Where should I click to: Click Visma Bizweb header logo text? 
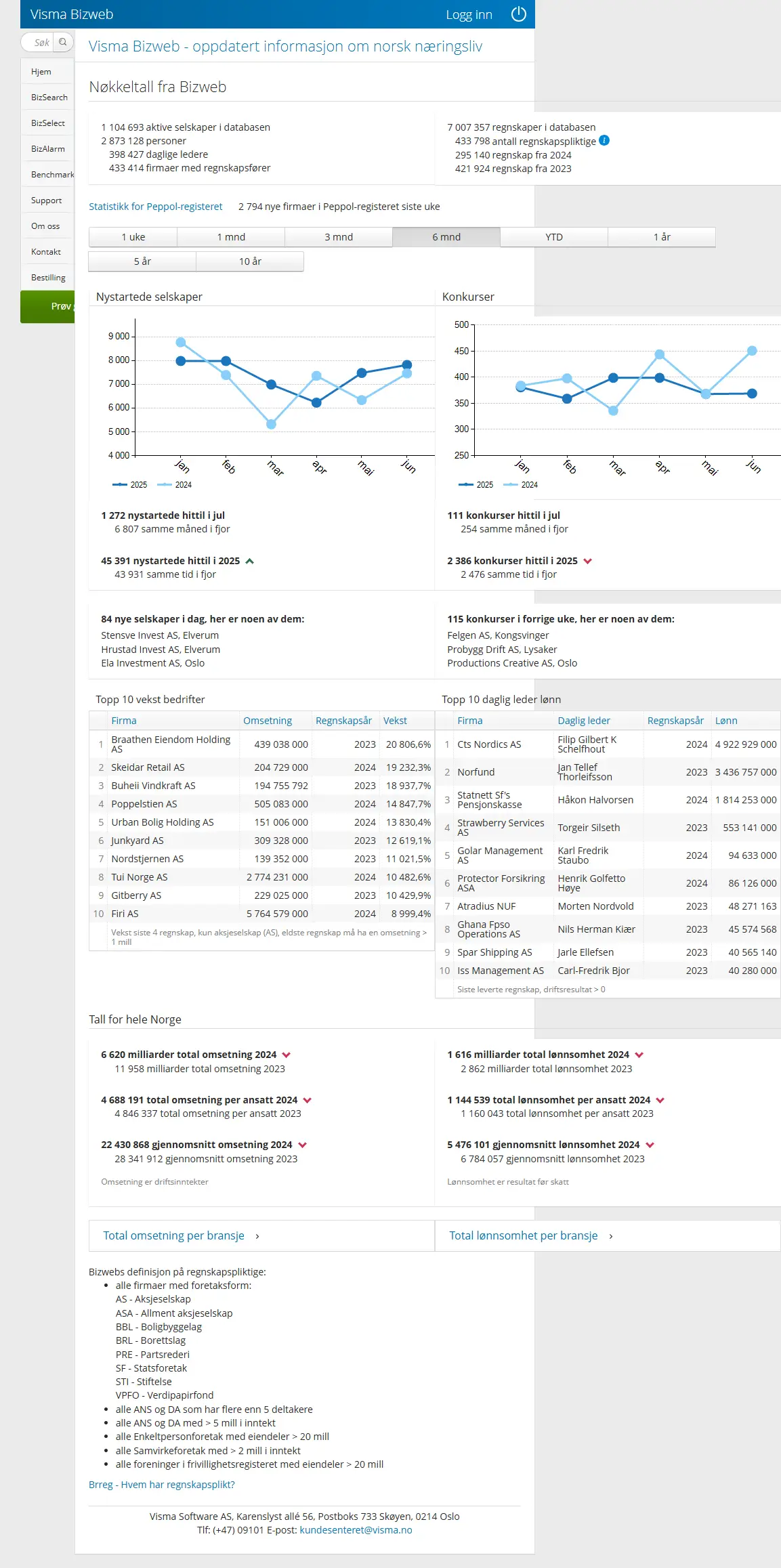coord(72,14)
